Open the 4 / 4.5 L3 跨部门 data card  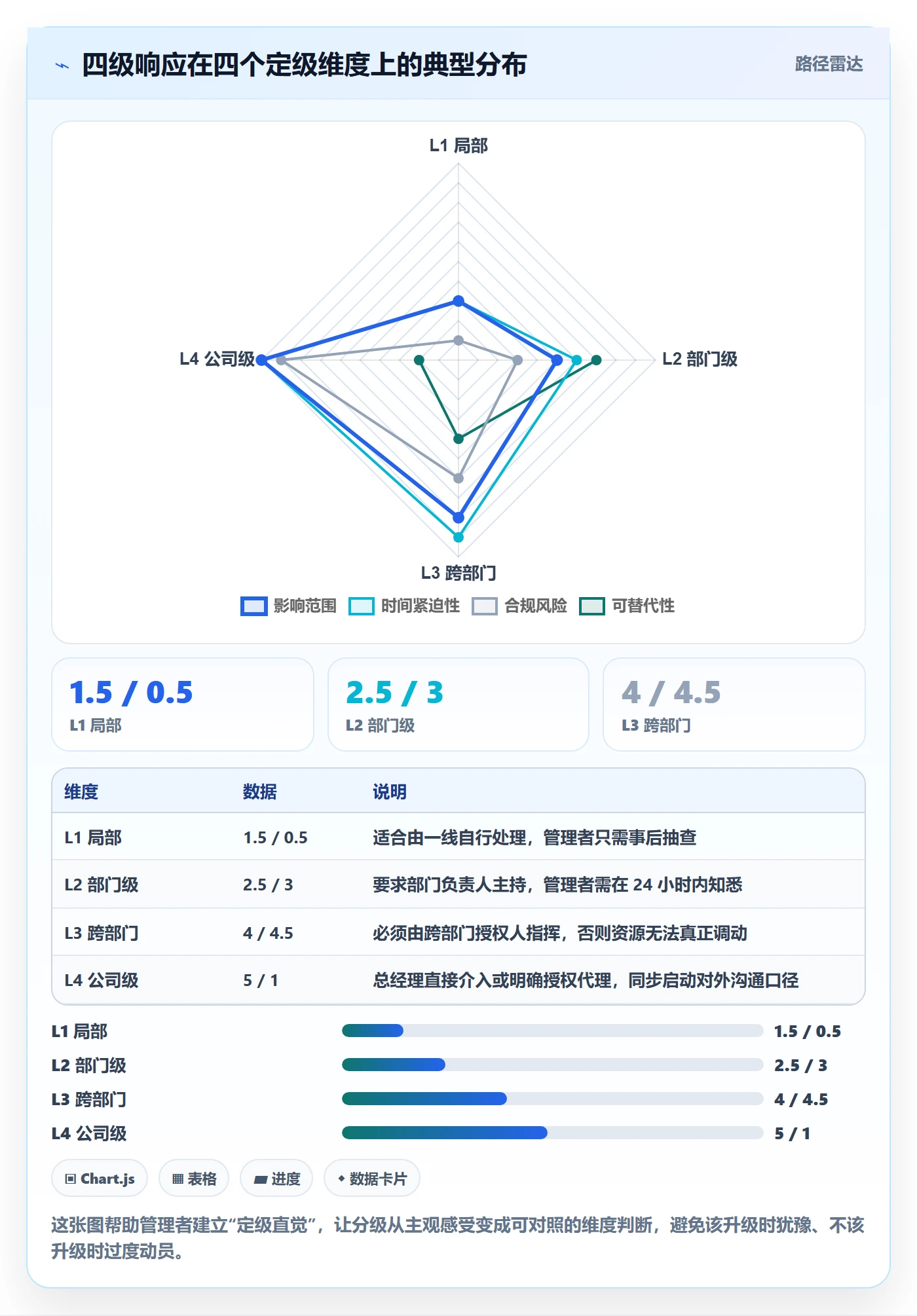(734, 704)
